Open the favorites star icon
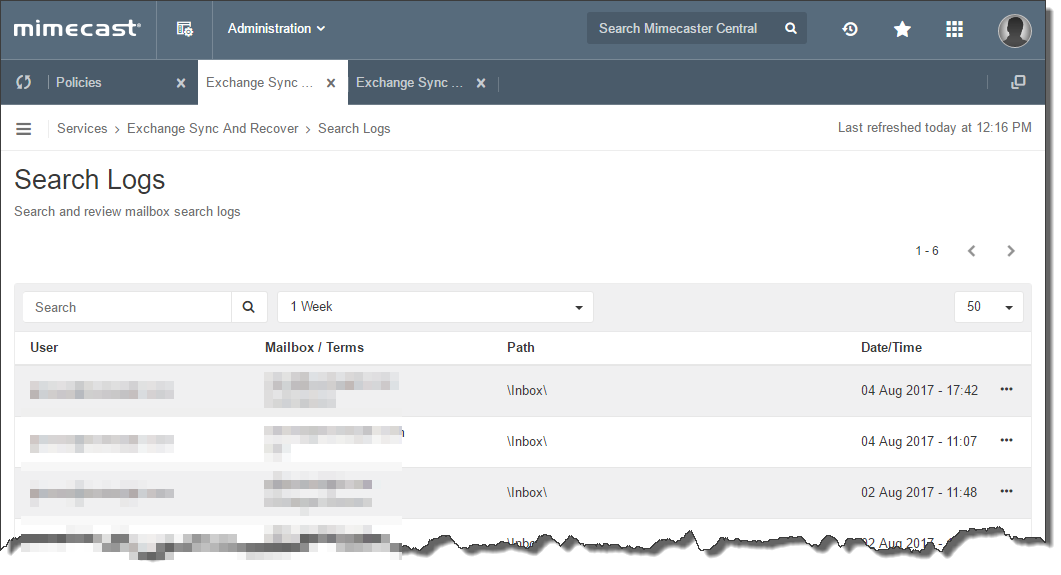Screen dimensions: 1061x575 tap(902, 29)
